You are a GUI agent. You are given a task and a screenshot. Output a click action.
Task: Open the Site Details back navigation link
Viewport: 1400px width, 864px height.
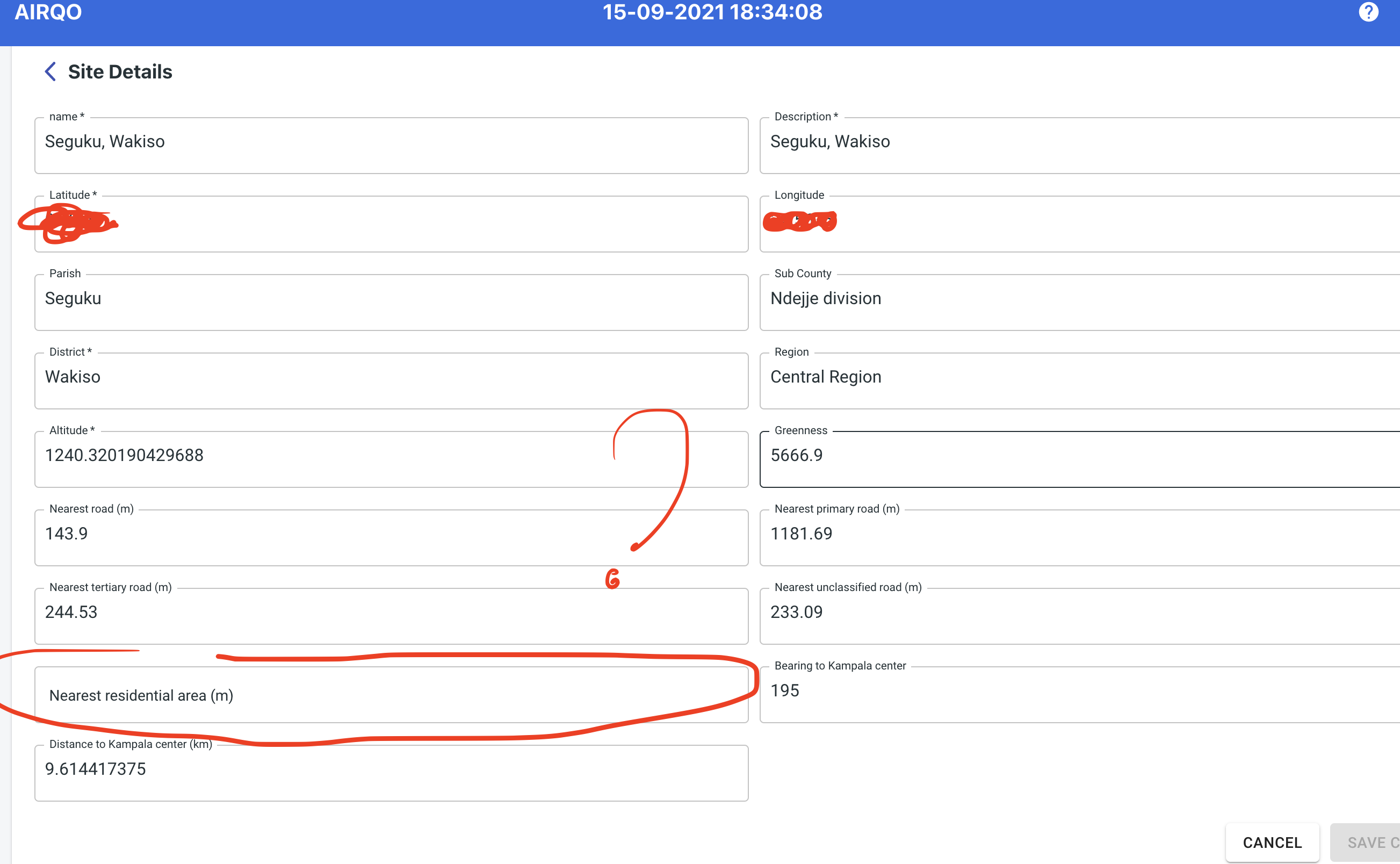[120, 71]
